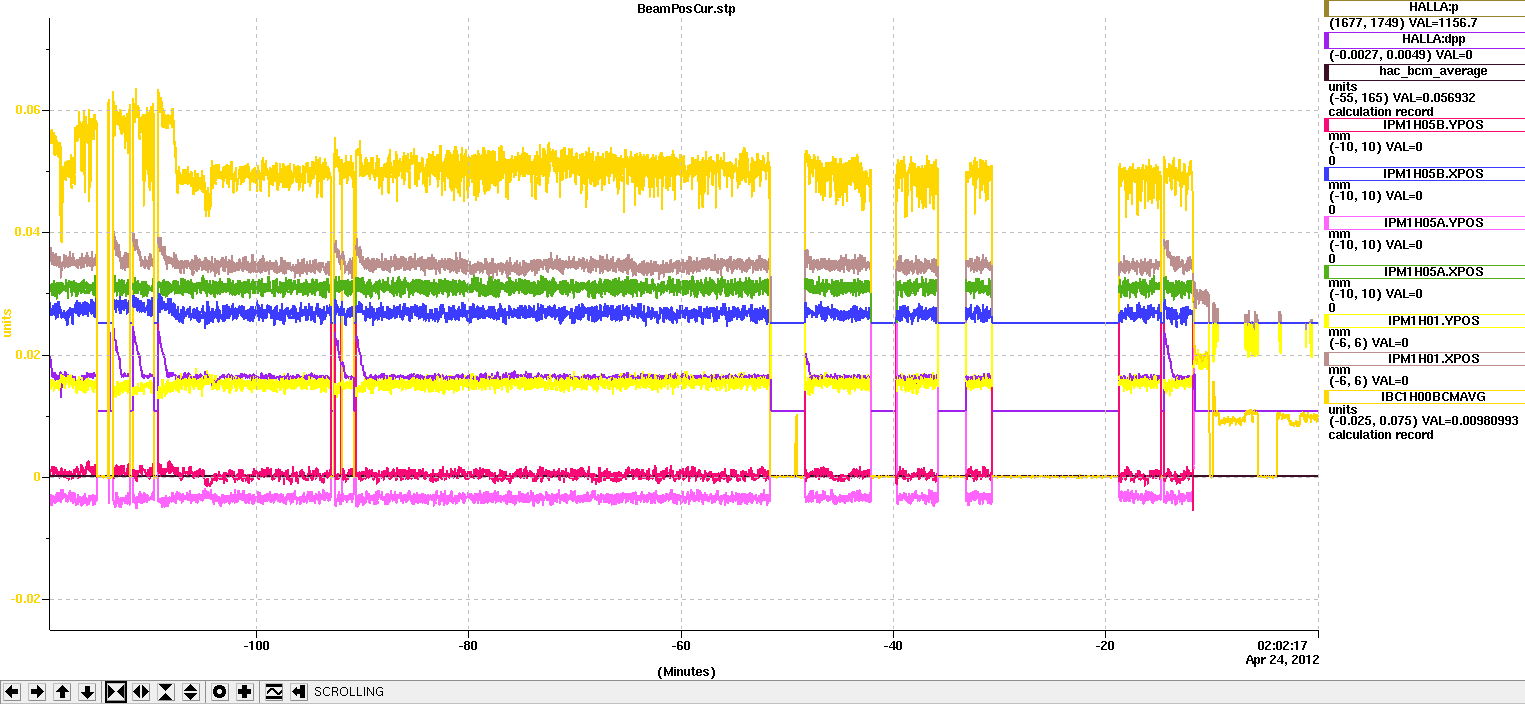This screenshot has height=704, width=1525.
Task: Click the -20 minutes x-axis tick label
Action: pyautogui.click(x=1105, y=645)
